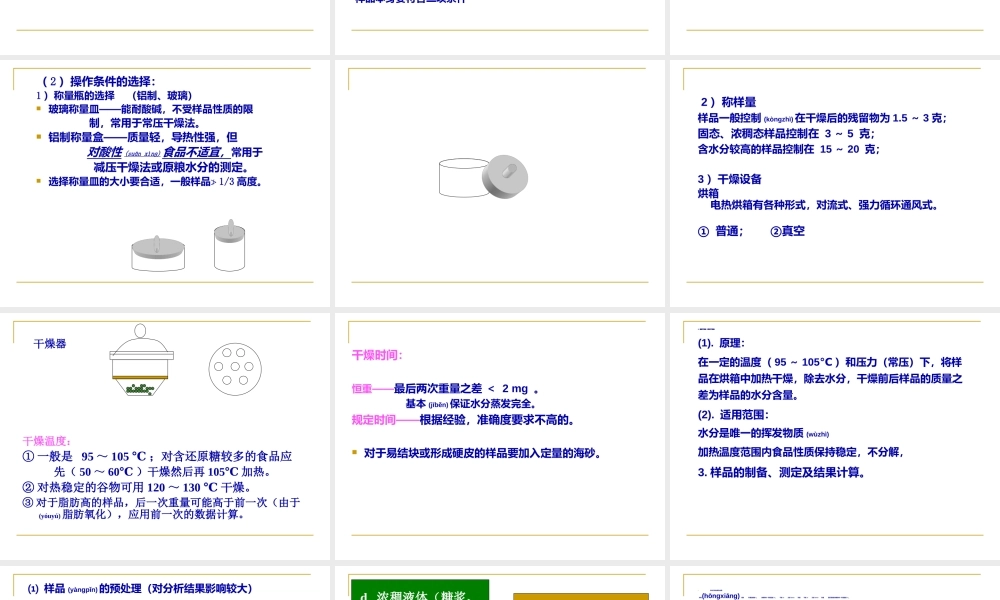Viewport: 1000px width, 600px height.
Task: Click the bullet marker before 铝制称量盒 line
Action: (39, 137)
